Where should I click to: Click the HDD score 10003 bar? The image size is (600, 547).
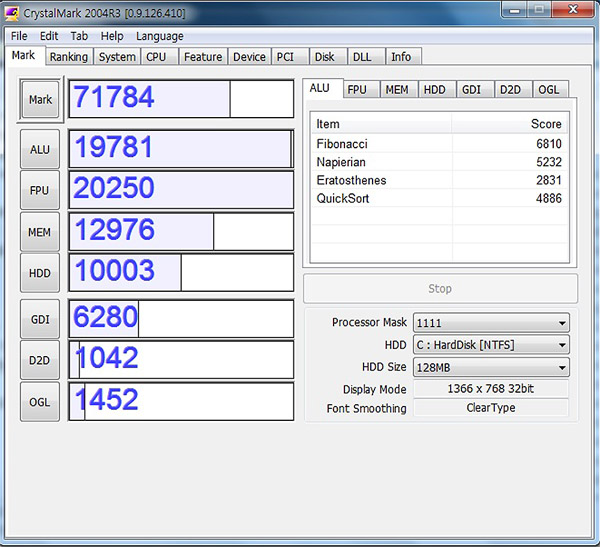point(181,273)
